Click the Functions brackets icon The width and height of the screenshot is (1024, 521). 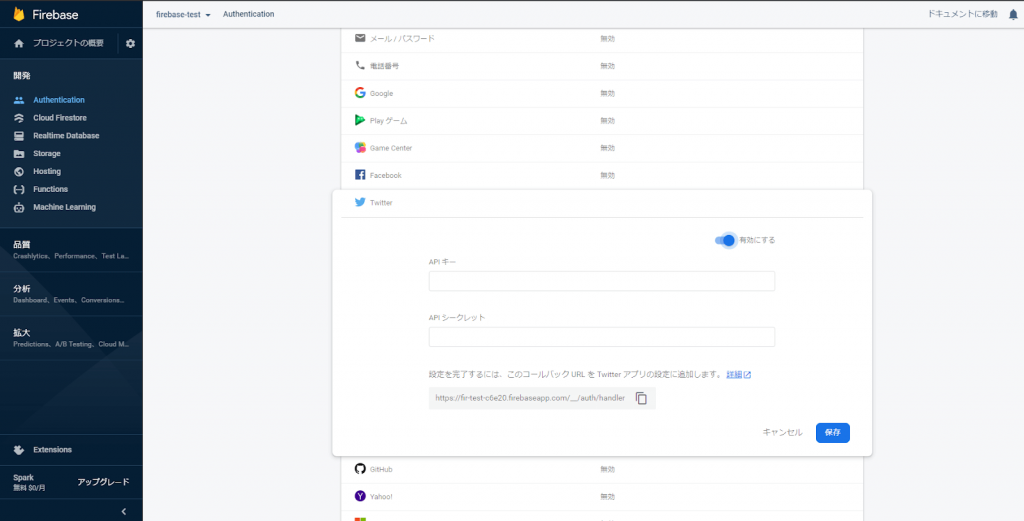pos(19,189)
